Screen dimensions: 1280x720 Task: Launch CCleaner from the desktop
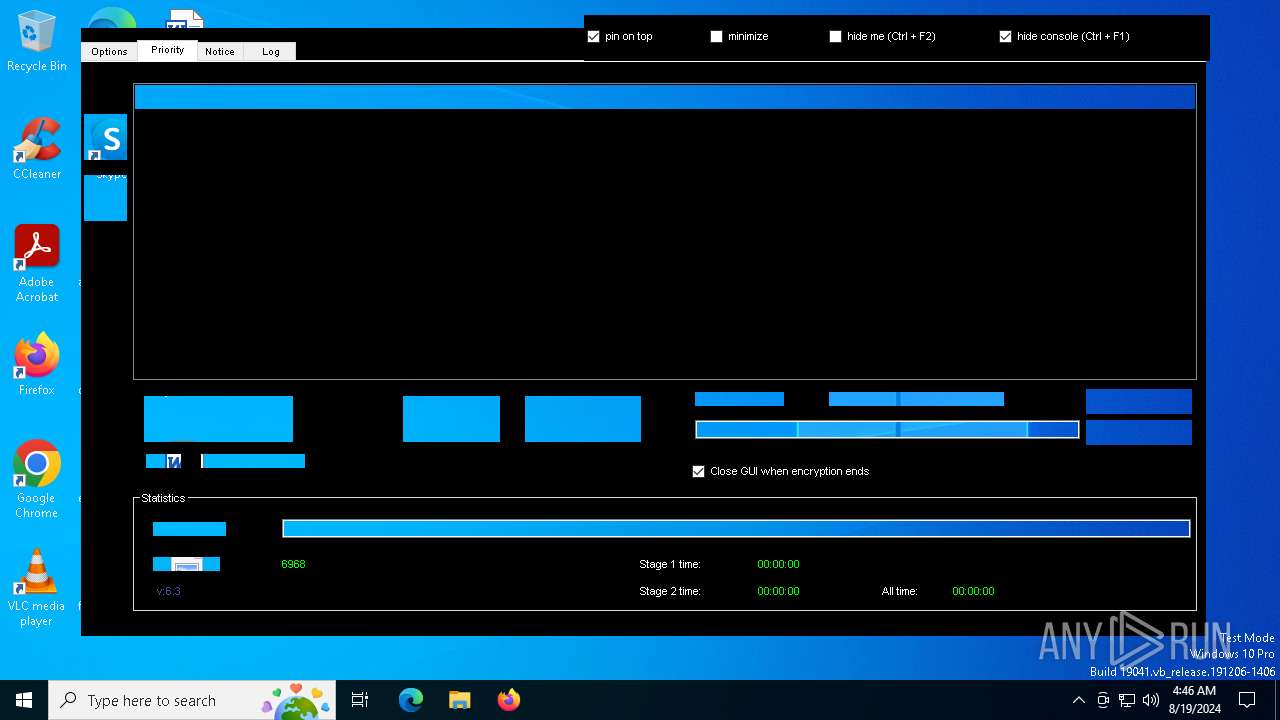pyautogui.click(x=37, y=149)
